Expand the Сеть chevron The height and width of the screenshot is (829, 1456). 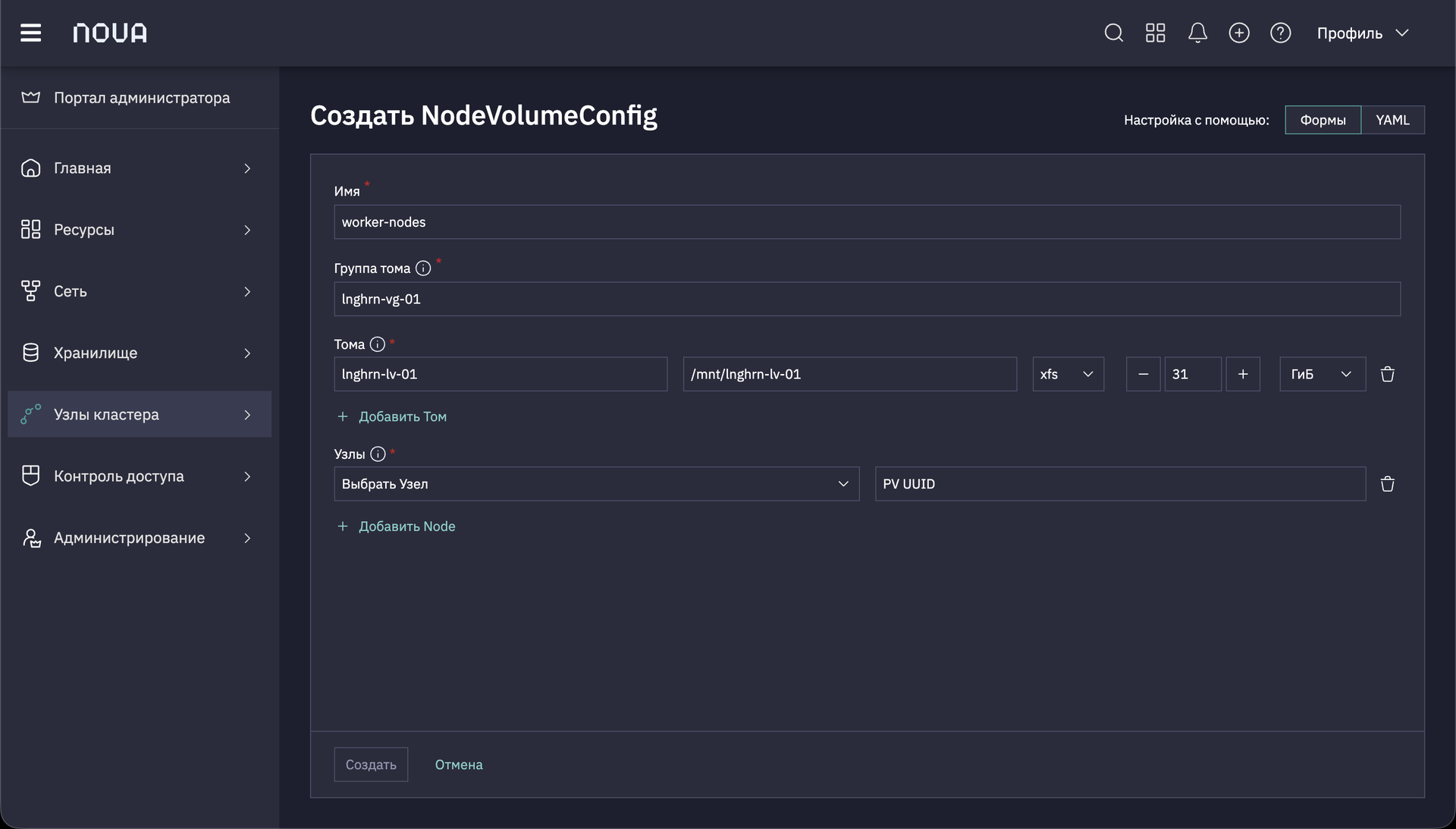(247, 291)
